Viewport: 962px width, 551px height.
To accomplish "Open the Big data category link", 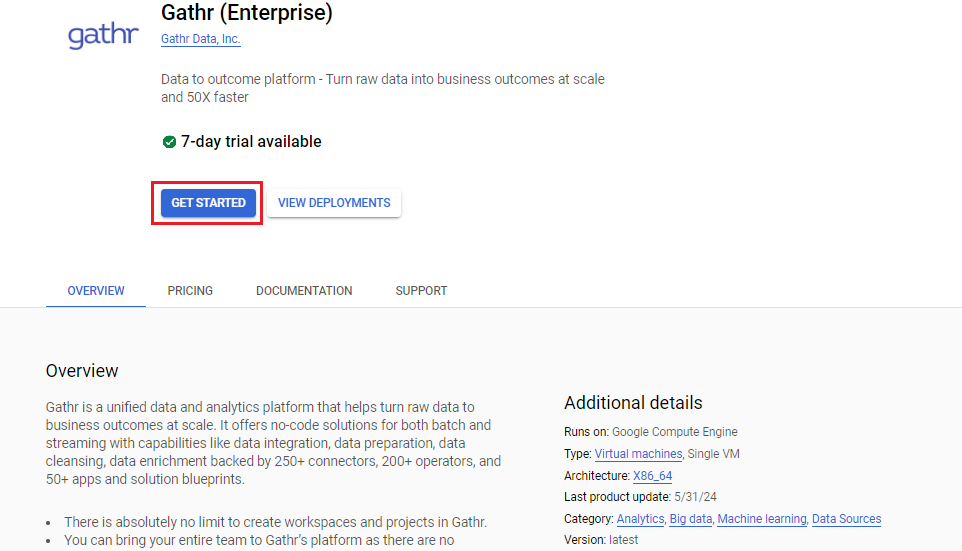I will pyautogui.click(x=691, y=519).
